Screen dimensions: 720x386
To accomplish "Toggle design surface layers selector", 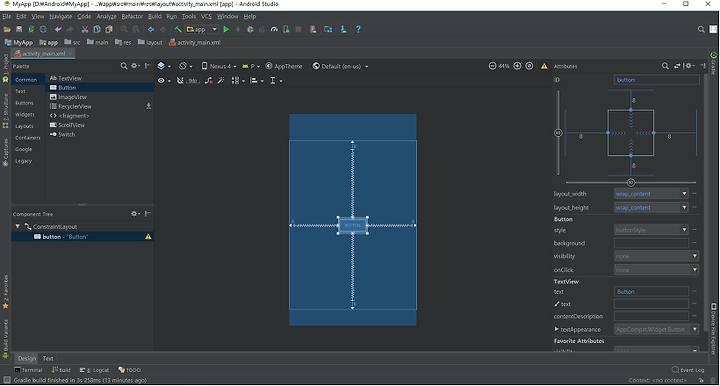I will point(164,66).
